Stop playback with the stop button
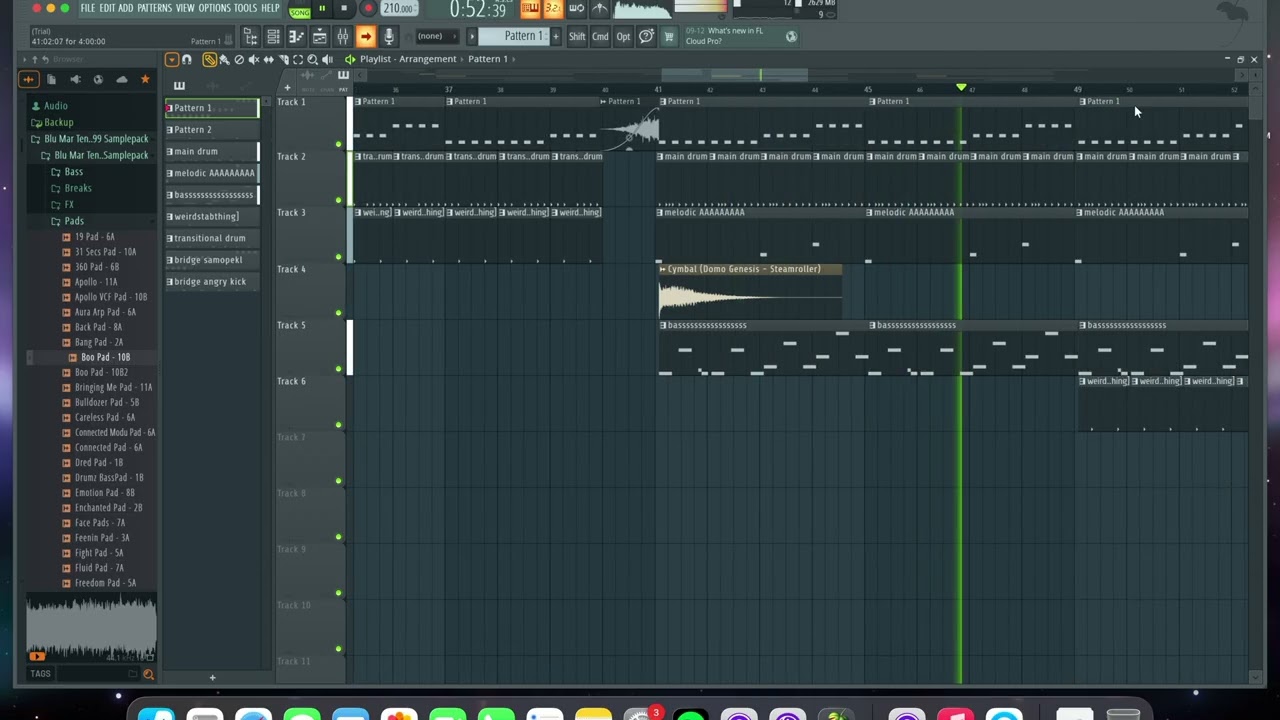Viewport: 1280px width, 720px height. 344,9
